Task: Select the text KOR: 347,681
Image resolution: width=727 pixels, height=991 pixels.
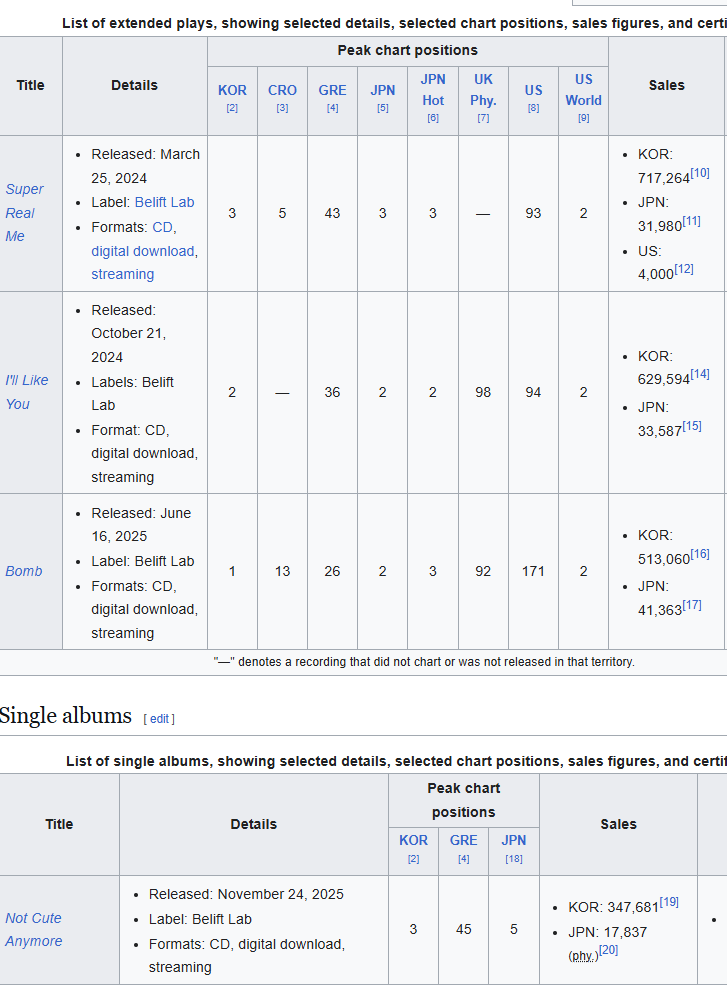Action: click(613, 908)
